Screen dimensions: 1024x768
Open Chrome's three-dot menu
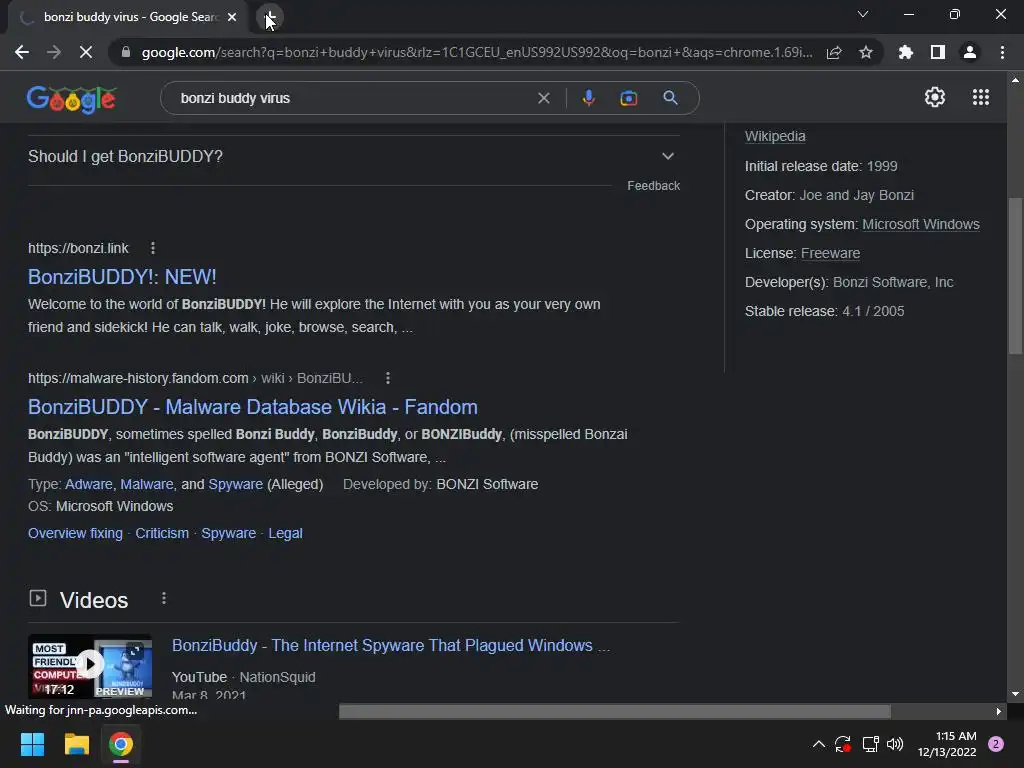coord(1002,52)
